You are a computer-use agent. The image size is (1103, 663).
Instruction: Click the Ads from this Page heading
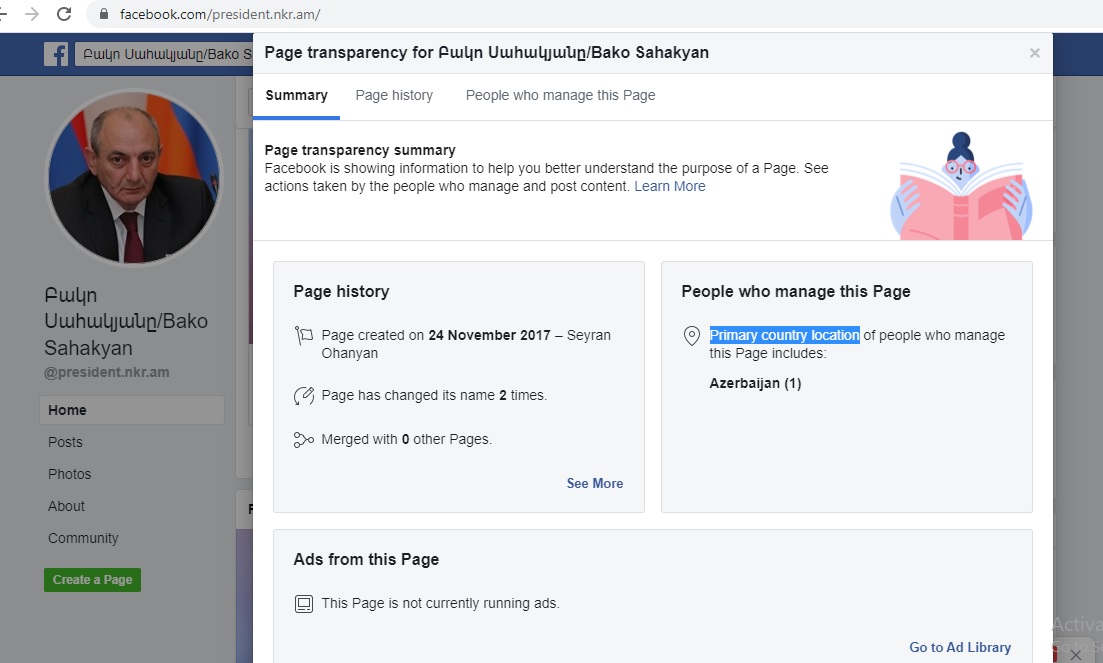point(366,560)
